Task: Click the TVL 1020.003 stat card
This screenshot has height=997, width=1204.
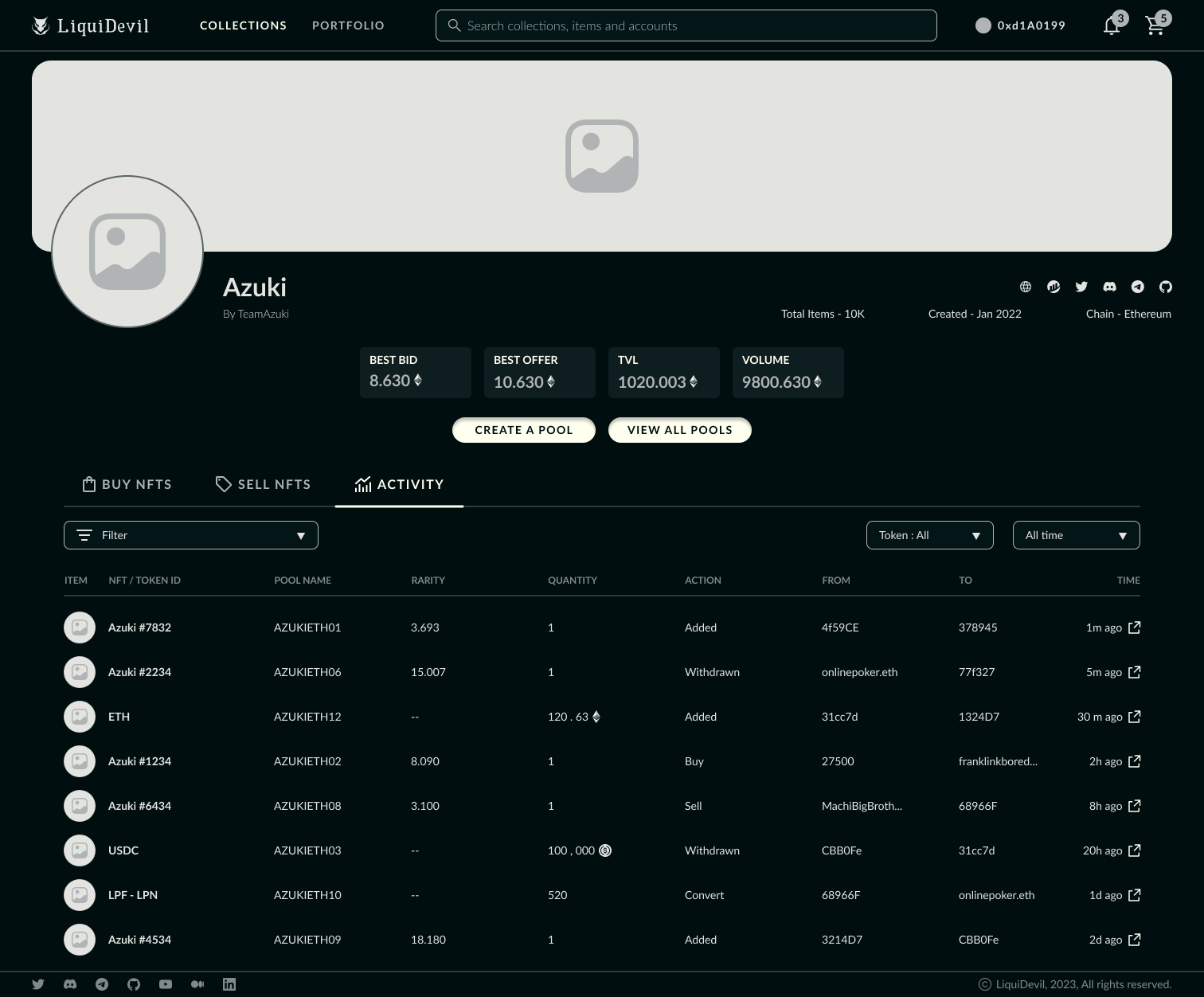Action: point(664,373)
